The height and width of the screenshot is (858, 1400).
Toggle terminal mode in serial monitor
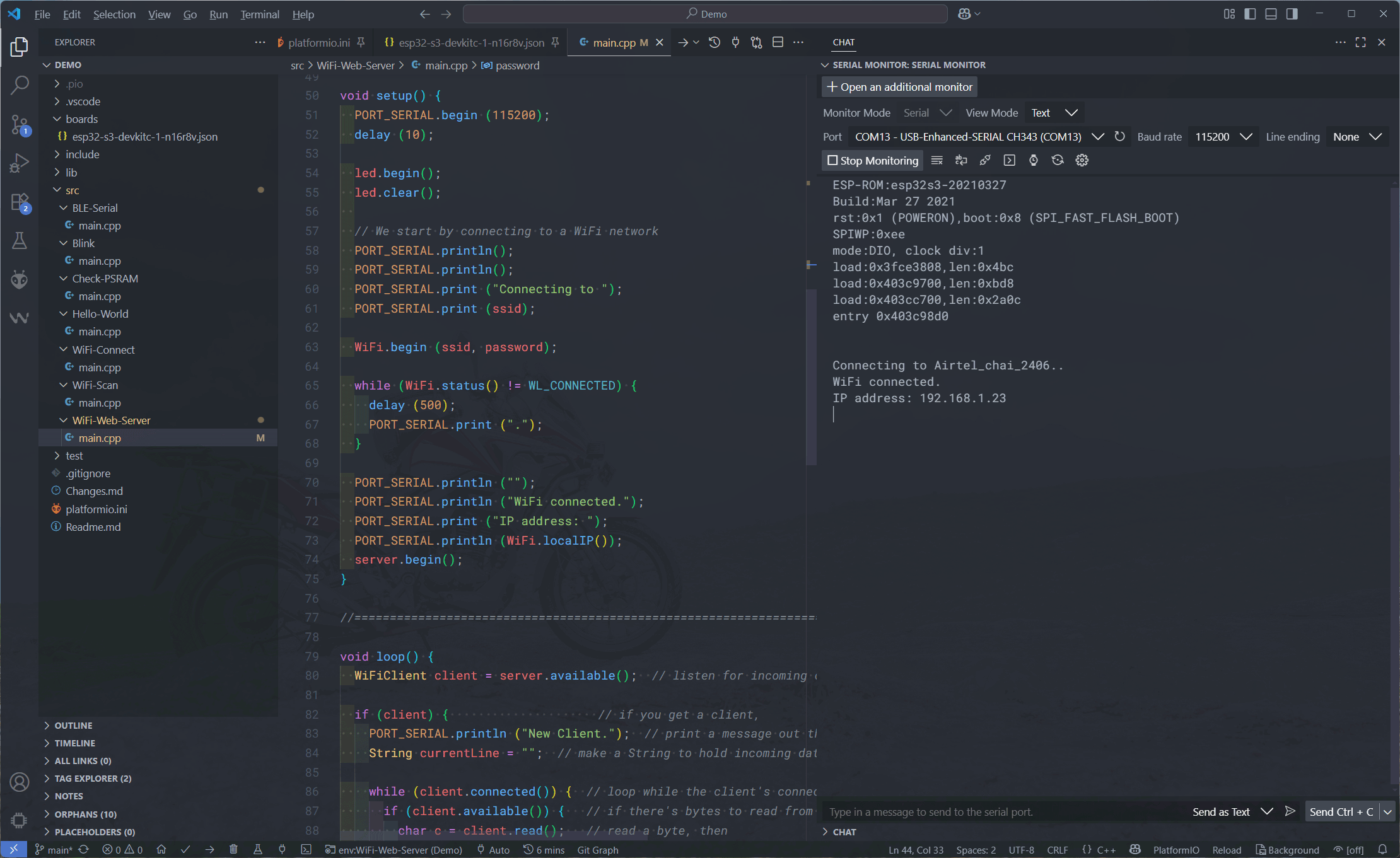(1009, 160)
